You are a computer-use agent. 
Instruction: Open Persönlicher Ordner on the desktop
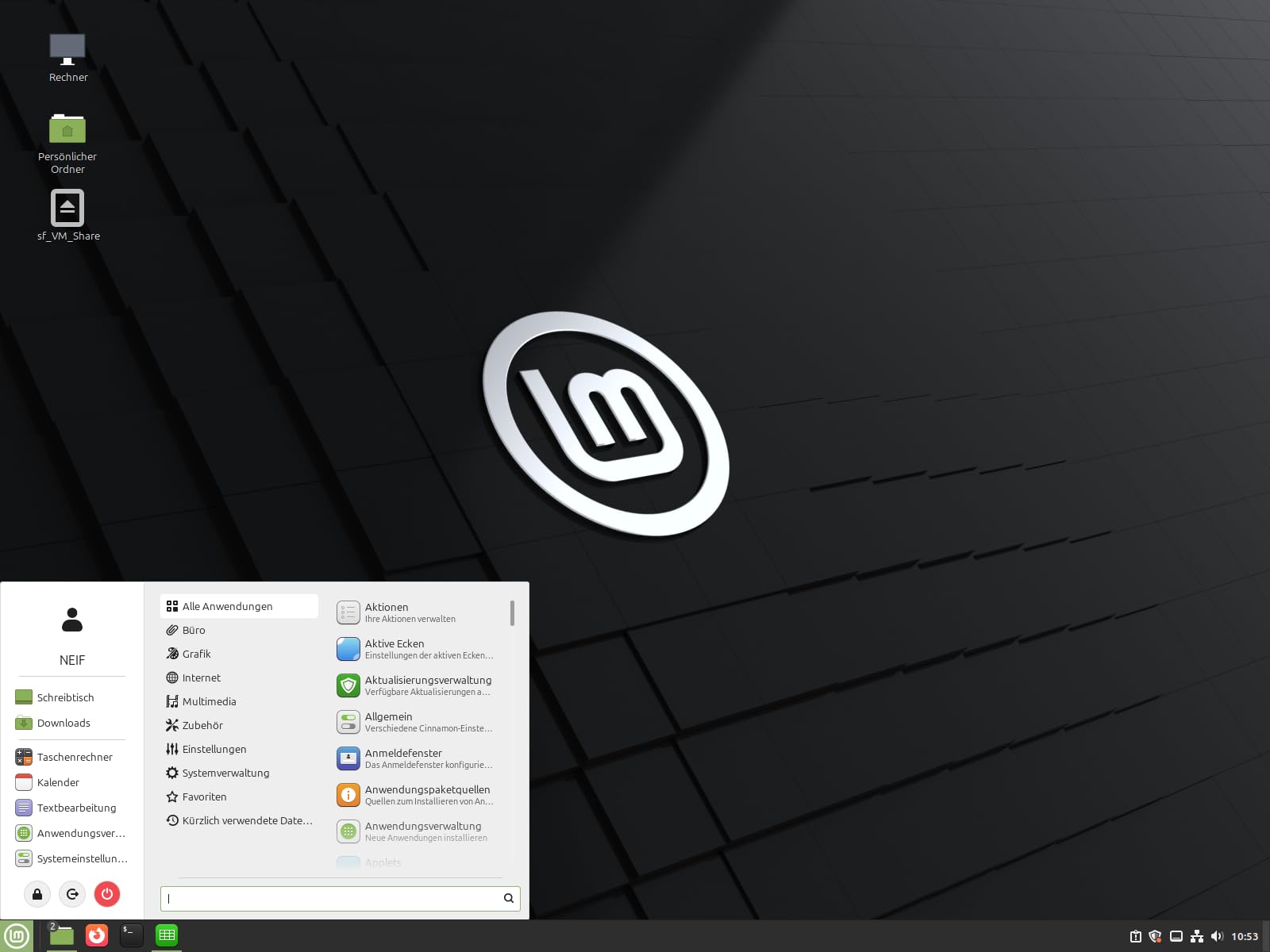pyautogui.click(x=67, y=144)
